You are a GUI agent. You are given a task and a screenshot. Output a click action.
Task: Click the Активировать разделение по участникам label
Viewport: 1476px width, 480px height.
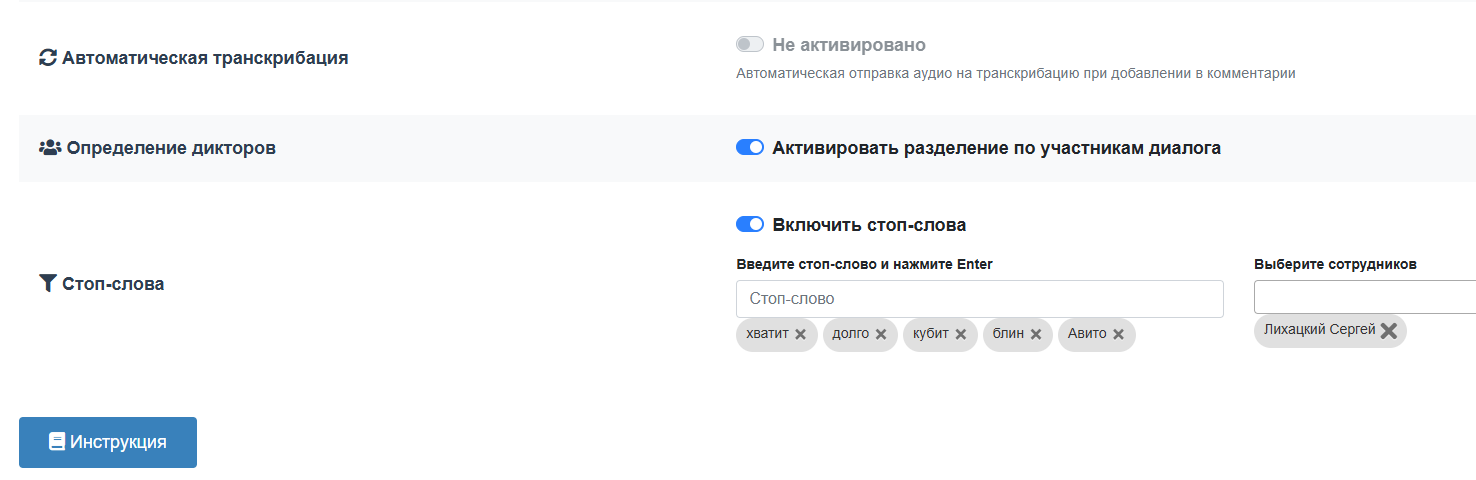tap(996, 148)
